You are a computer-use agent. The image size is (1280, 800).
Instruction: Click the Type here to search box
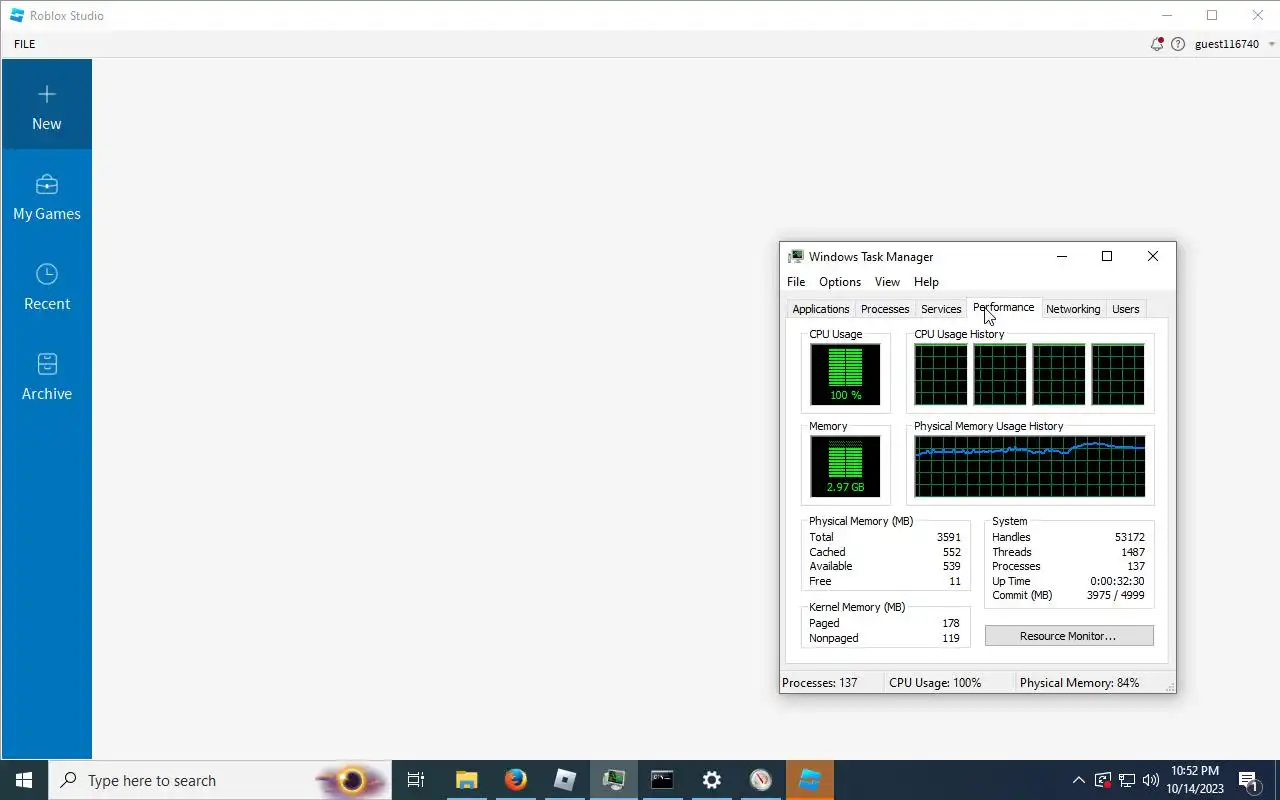tap(220, 780)
